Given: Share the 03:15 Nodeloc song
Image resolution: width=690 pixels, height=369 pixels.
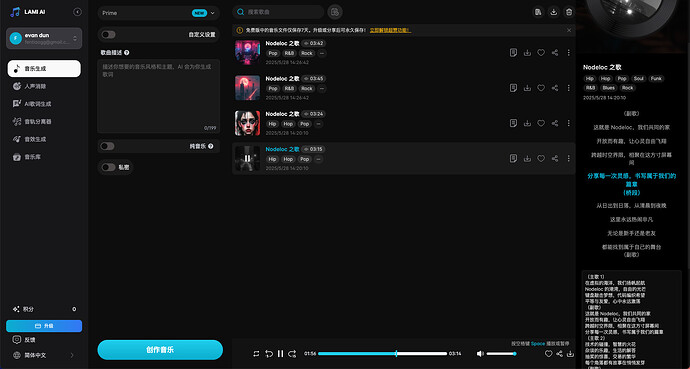Looking at the screenshot, I should [555, 158].
